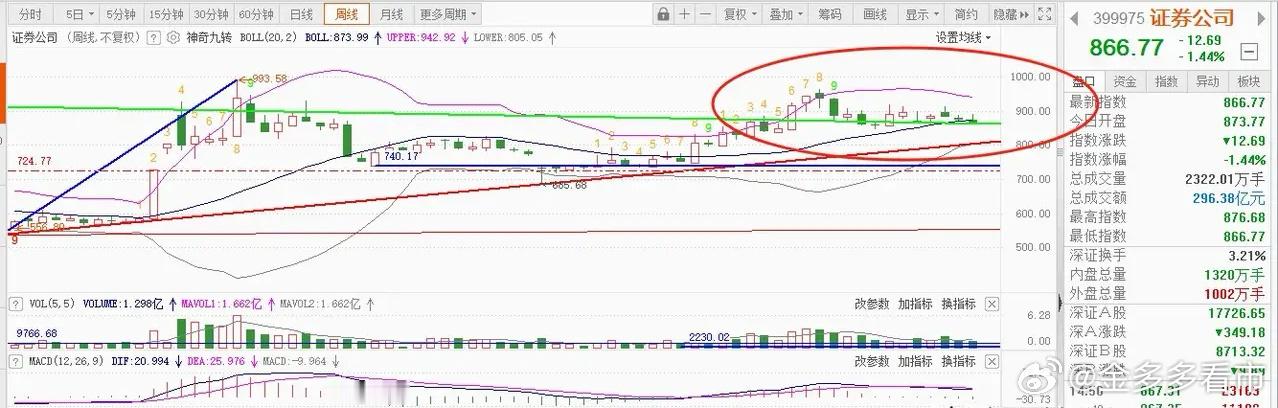The image size is (1278, 408).
Task: Click 改参数 in the VOL panel
Action: tap(871, 304)
